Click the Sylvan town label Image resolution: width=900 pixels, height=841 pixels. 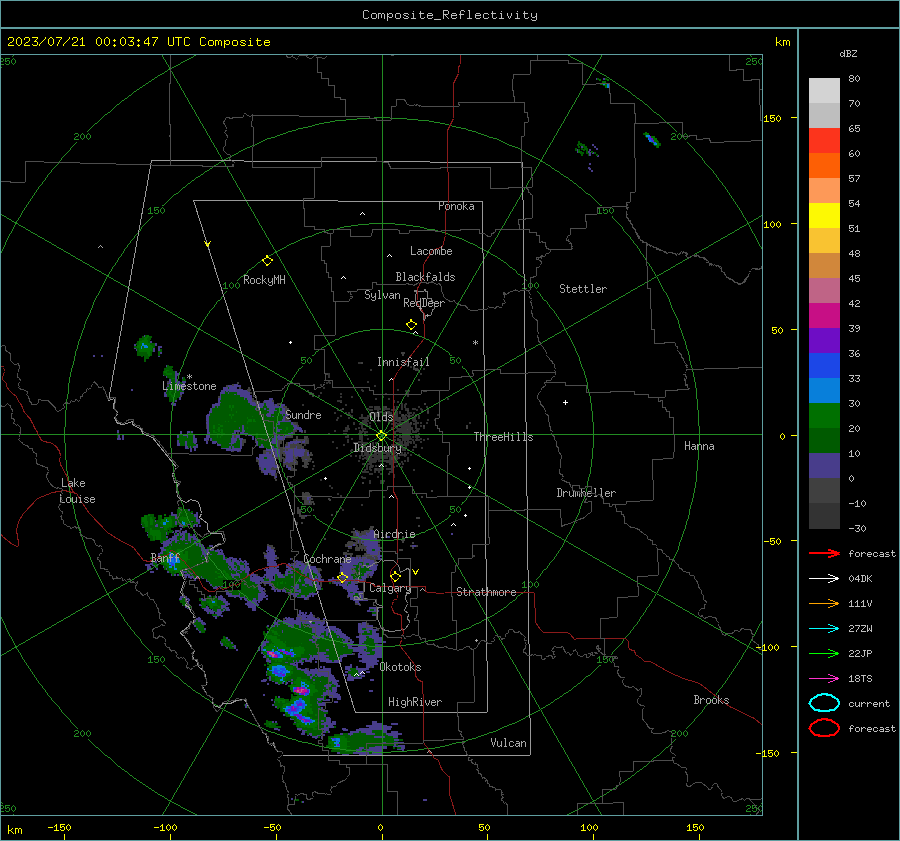click(382, 295)
